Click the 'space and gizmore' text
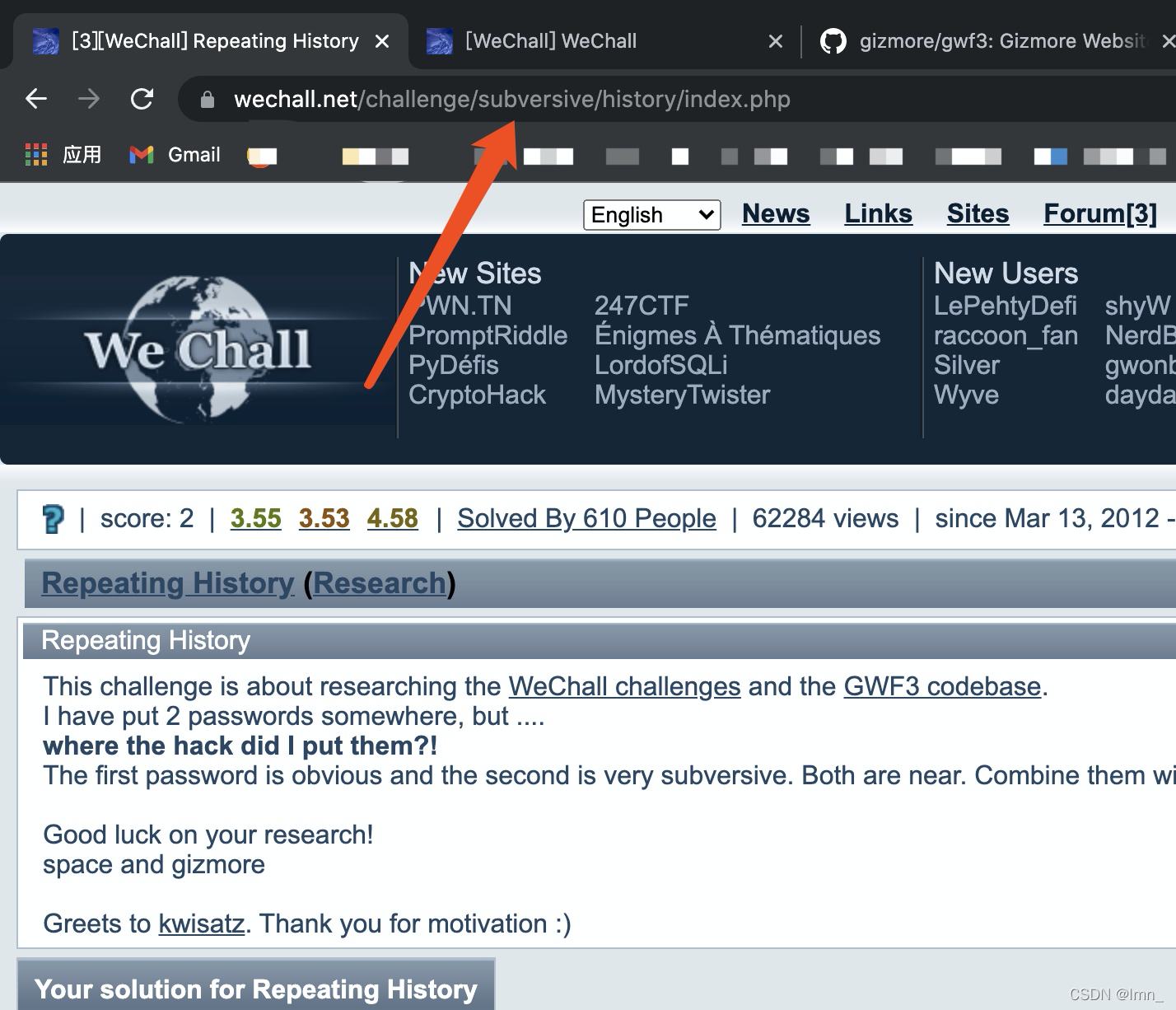The height and width of the screenshot is (1010, 1176). coord(154,864)
